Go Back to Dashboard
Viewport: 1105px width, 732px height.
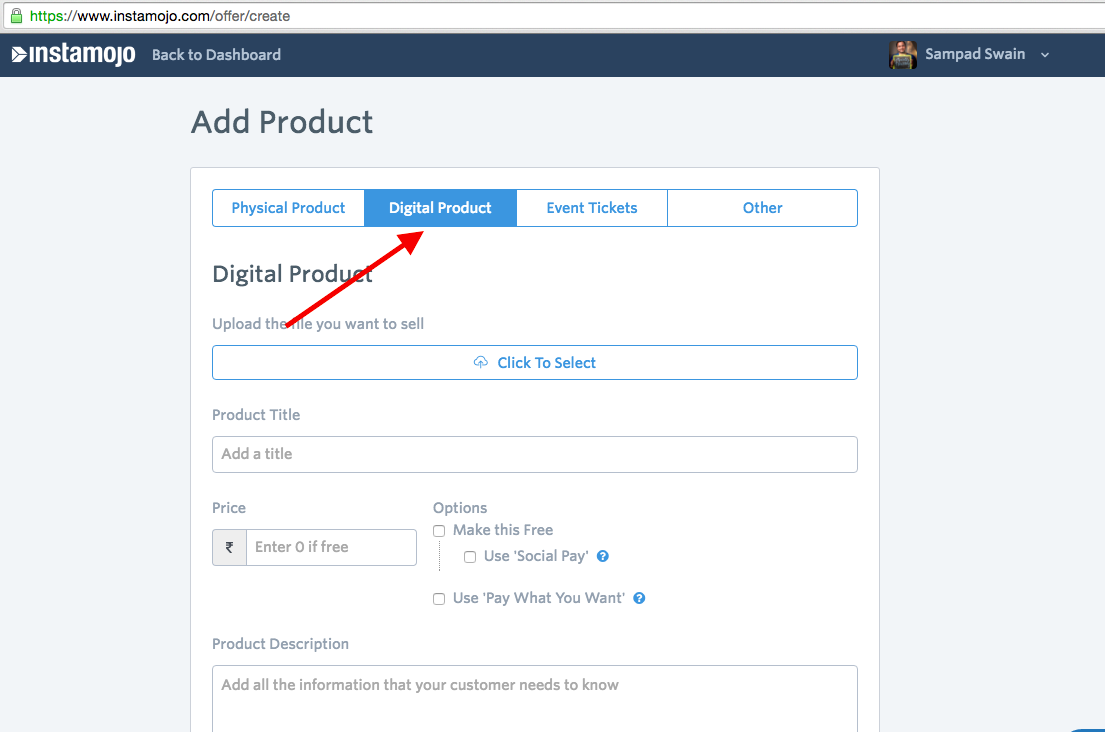click(x=216, y=55)
